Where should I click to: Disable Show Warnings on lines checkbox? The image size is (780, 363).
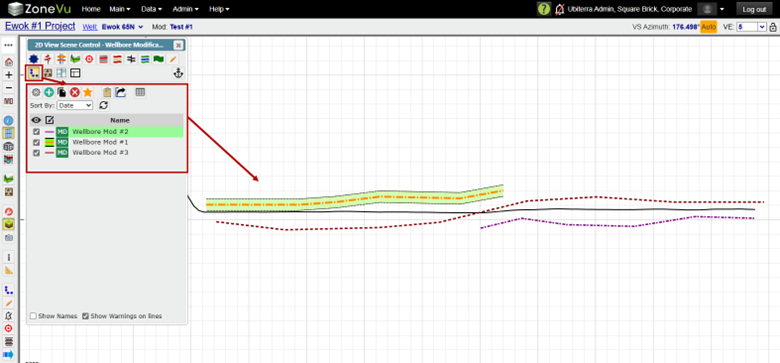point(86,316)
